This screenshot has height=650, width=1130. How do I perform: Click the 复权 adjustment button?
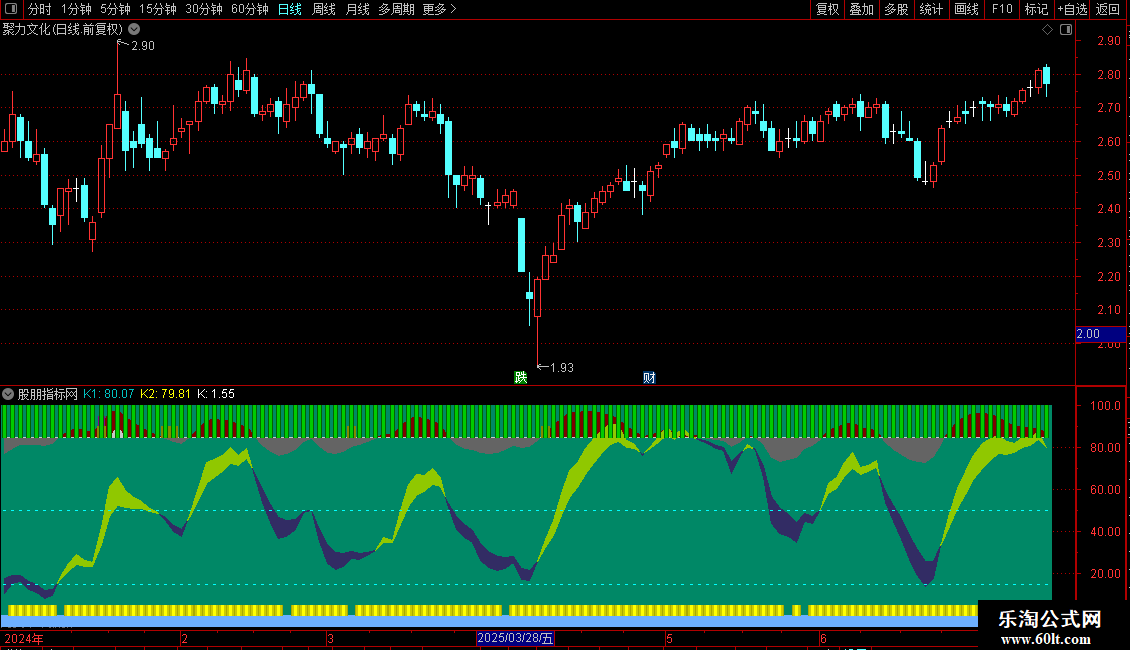coord(827,9)
